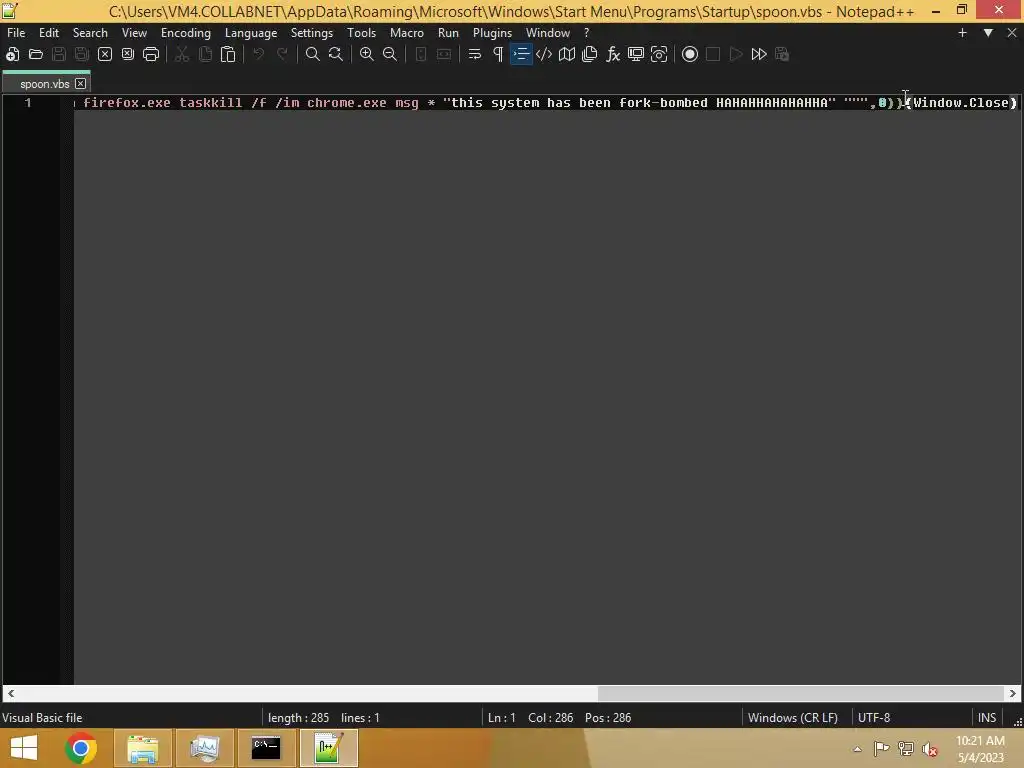The height and width of the screenshot is (768, 1024).
Task: Click the Copy toolbar icon
Action: (205, 54)
